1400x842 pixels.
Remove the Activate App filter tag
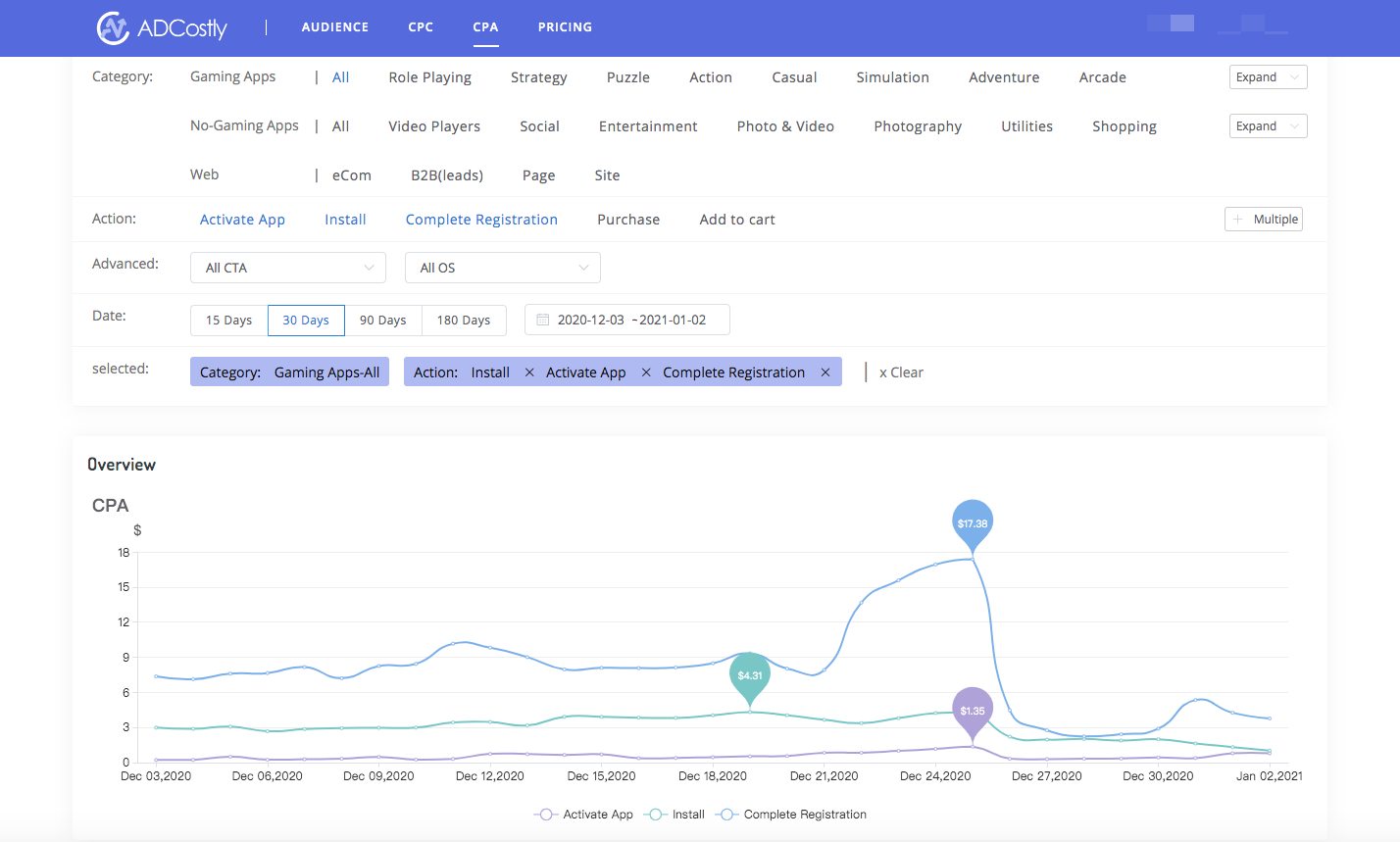coord(646,372)
